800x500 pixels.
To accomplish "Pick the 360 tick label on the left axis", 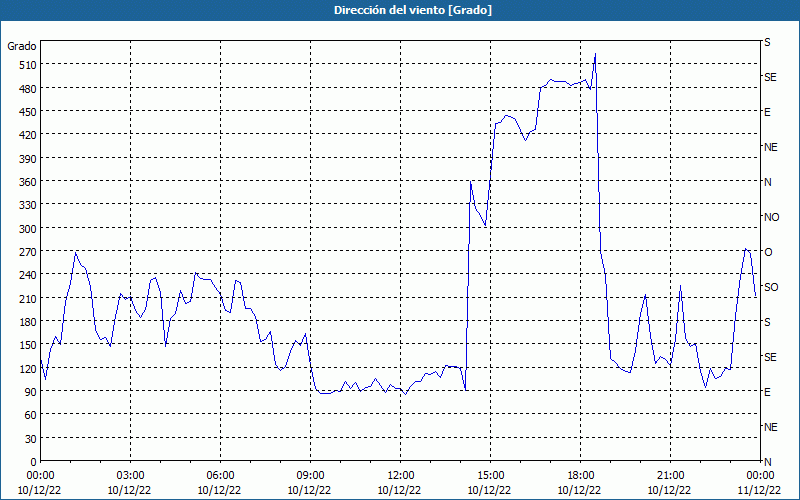I will pyautogui.click(x=28, y=182).
